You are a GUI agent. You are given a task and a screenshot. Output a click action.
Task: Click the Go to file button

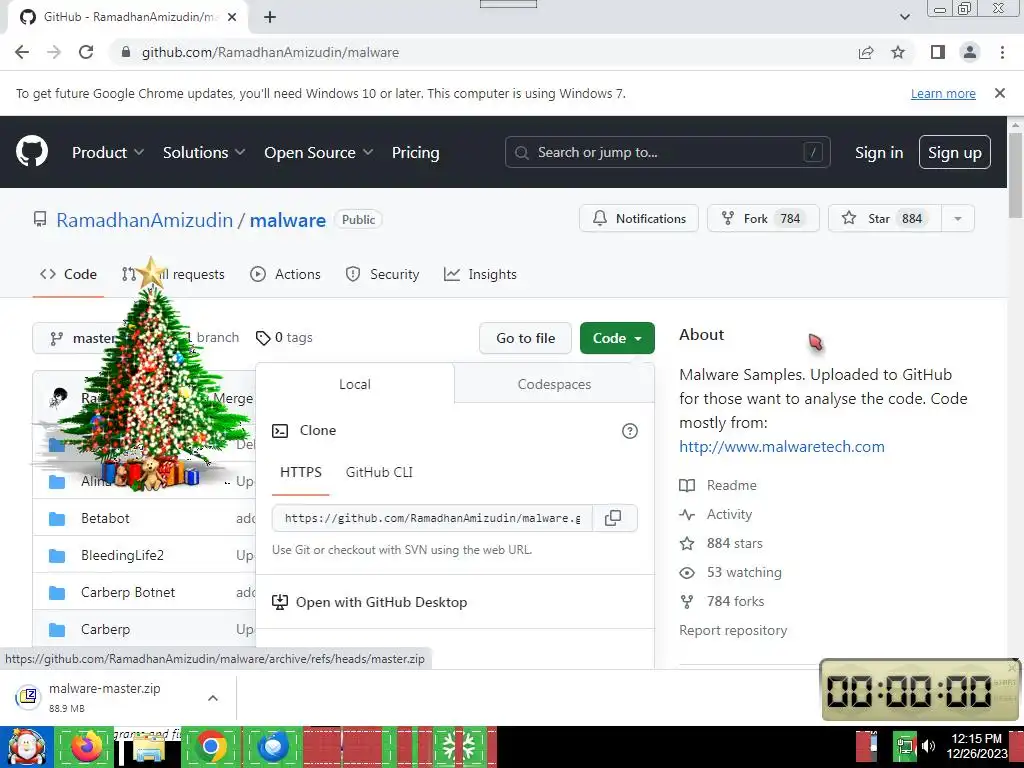pos(526,338)
